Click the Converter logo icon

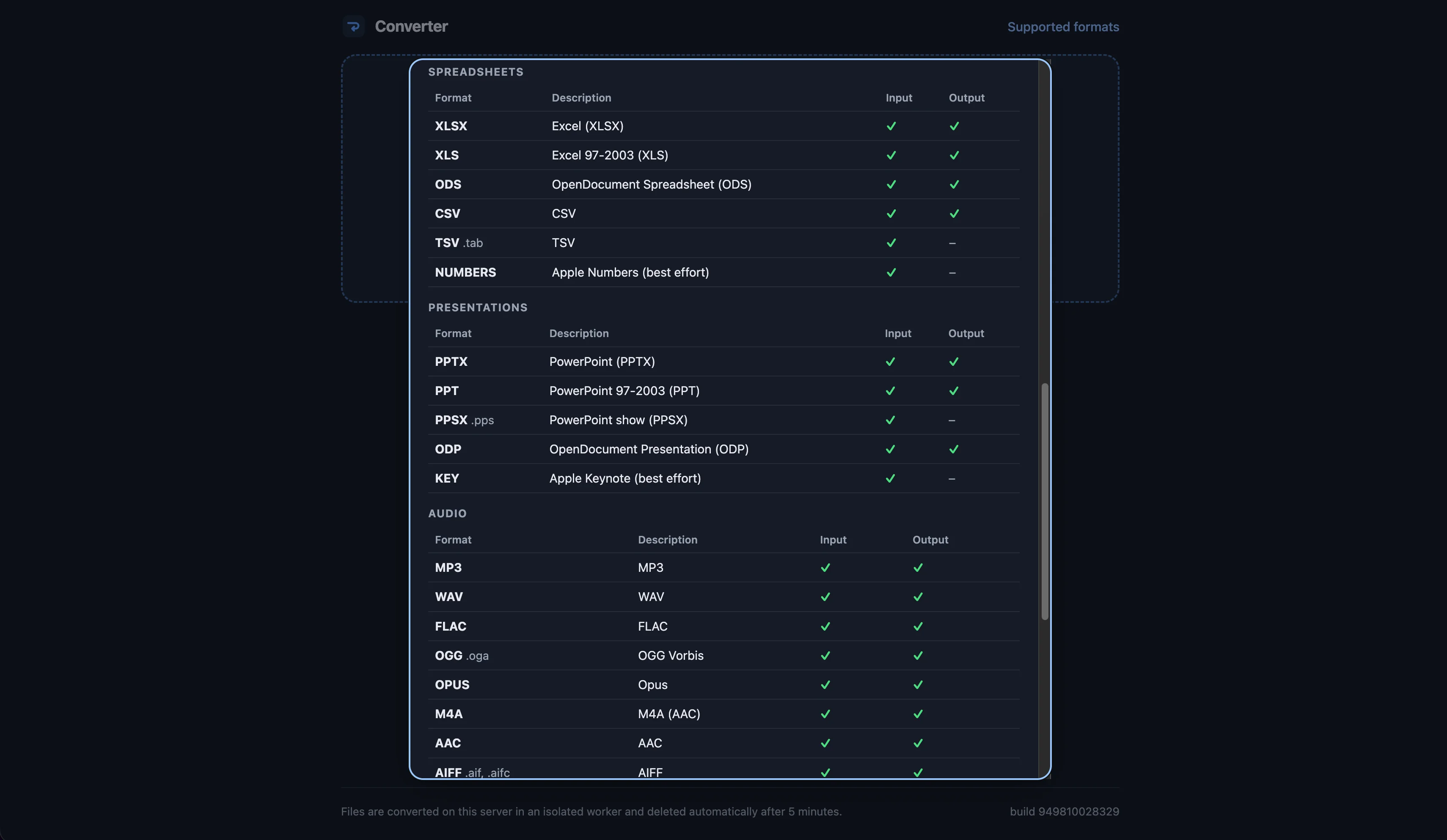(x=354, y=26)
